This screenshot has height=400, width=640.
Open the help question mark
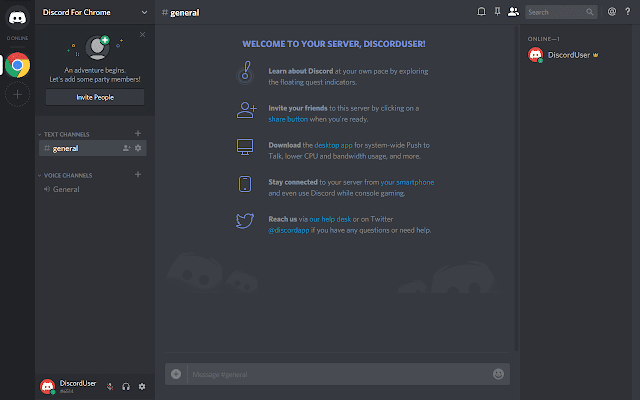pyautogui.click(x=628, y=12)
